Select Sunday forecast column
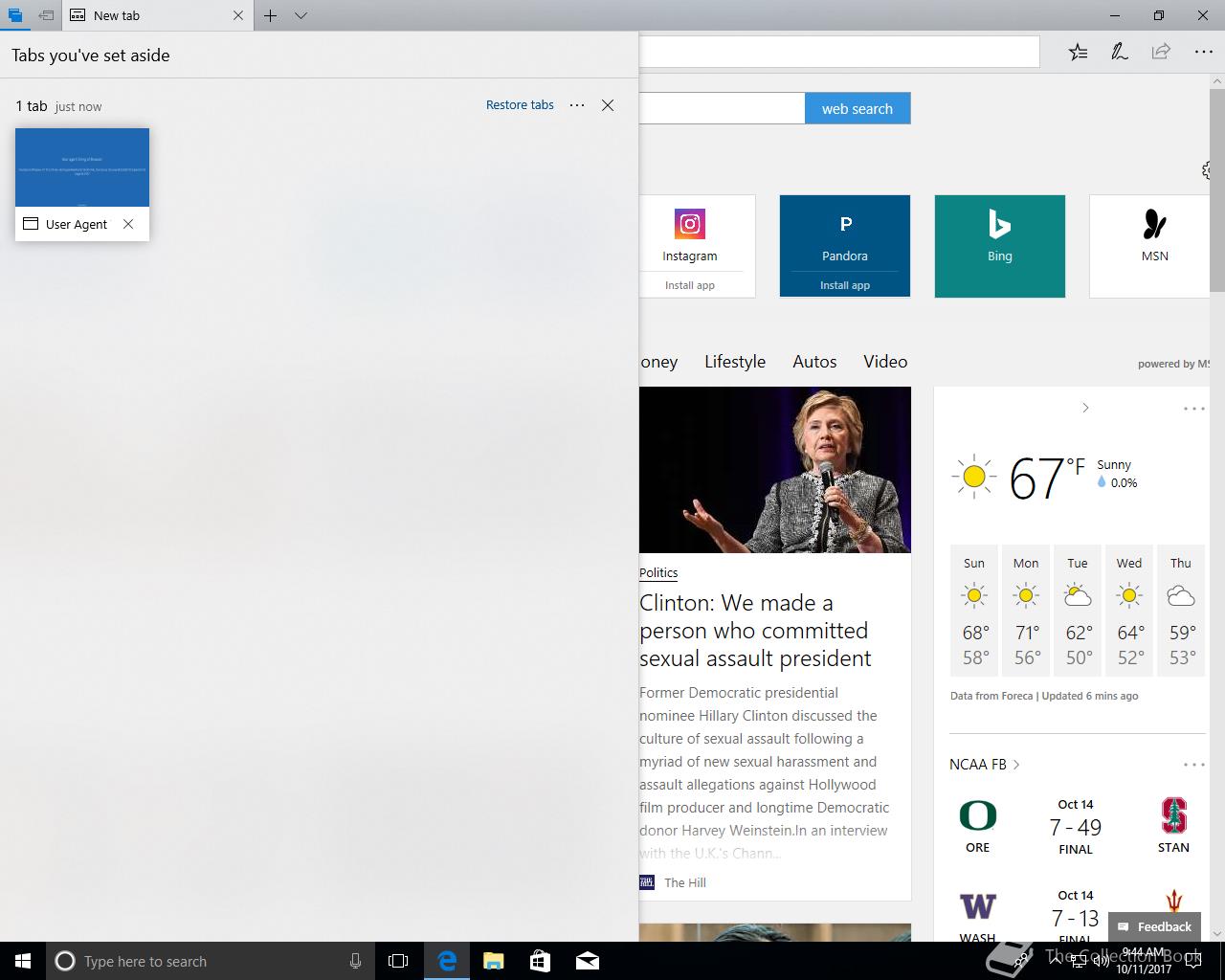 pos(974,611)
